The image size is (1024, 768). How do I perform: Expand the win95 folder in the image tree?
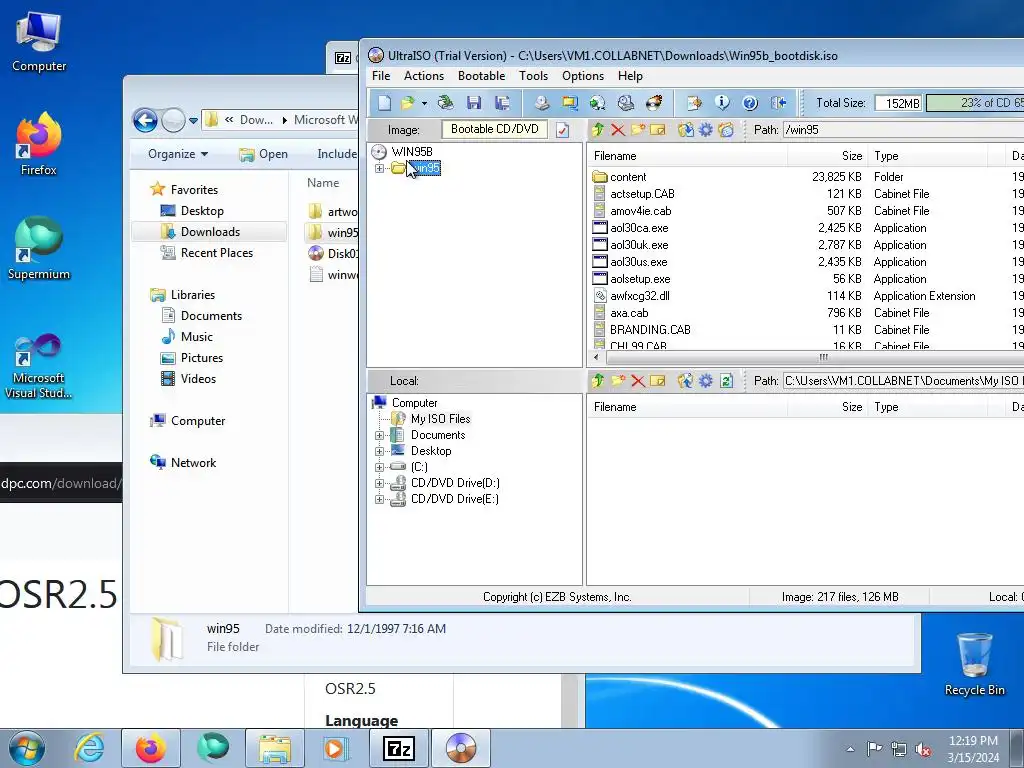[x=379, y=168]
